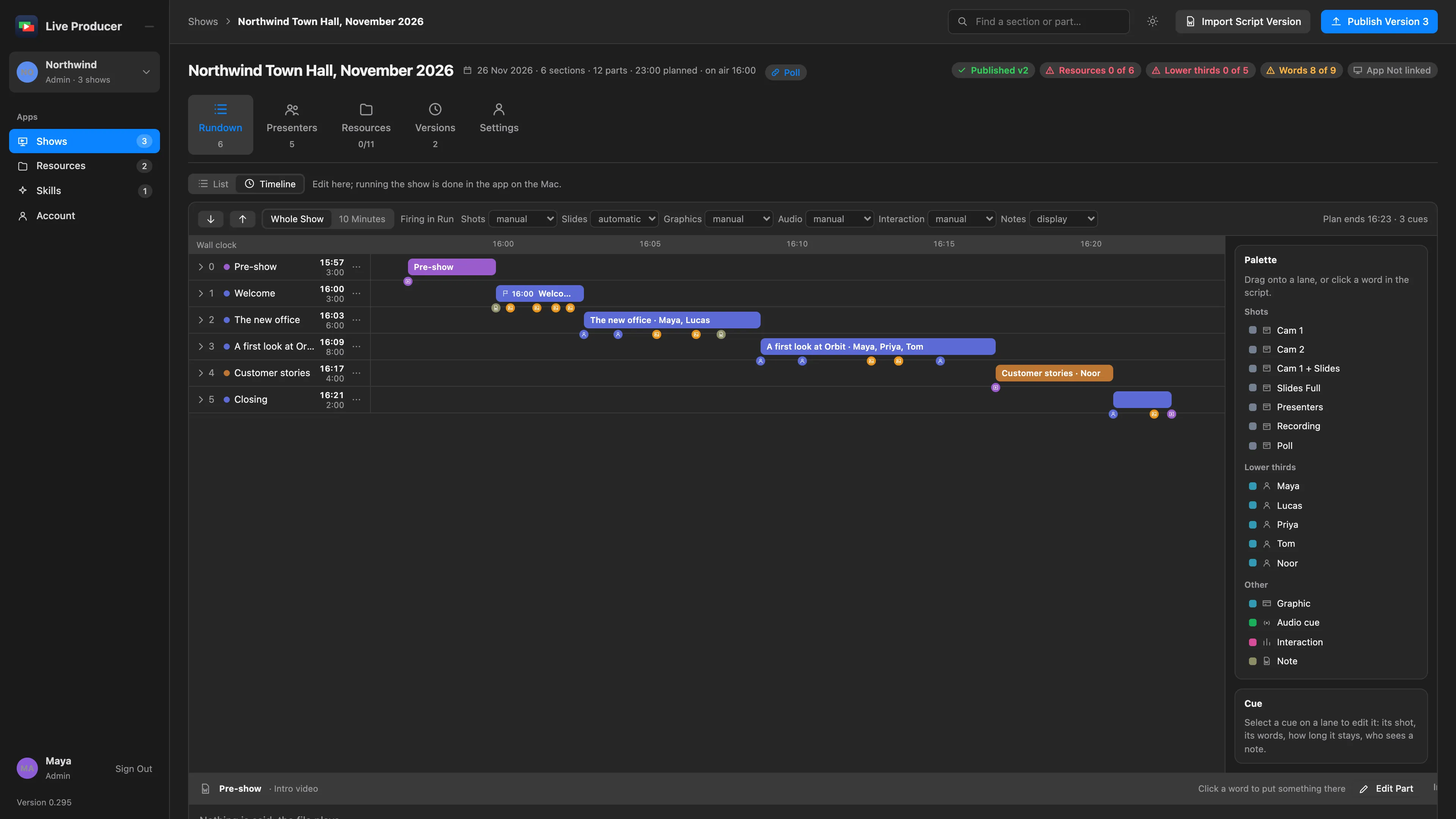The width and height of the screenshot is (1456, 819).
Task: Select the Customer stories · Noor timeline block
Action: (1054, 373)
